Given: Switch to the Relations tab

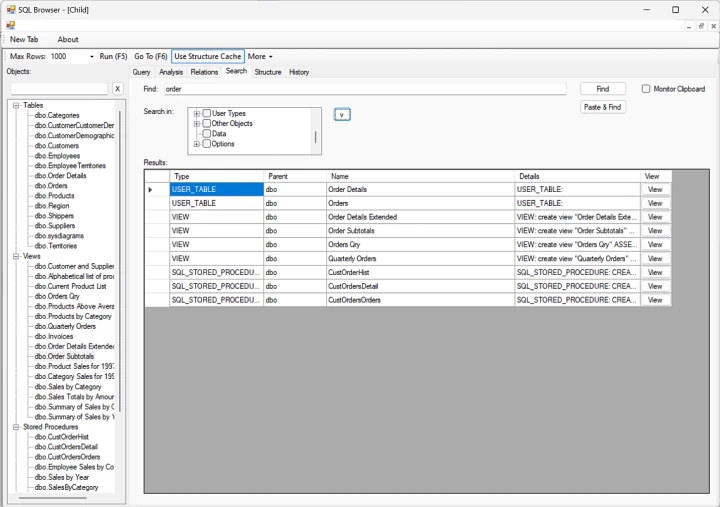Looking at the screenshot, I should tap(204, 72).
